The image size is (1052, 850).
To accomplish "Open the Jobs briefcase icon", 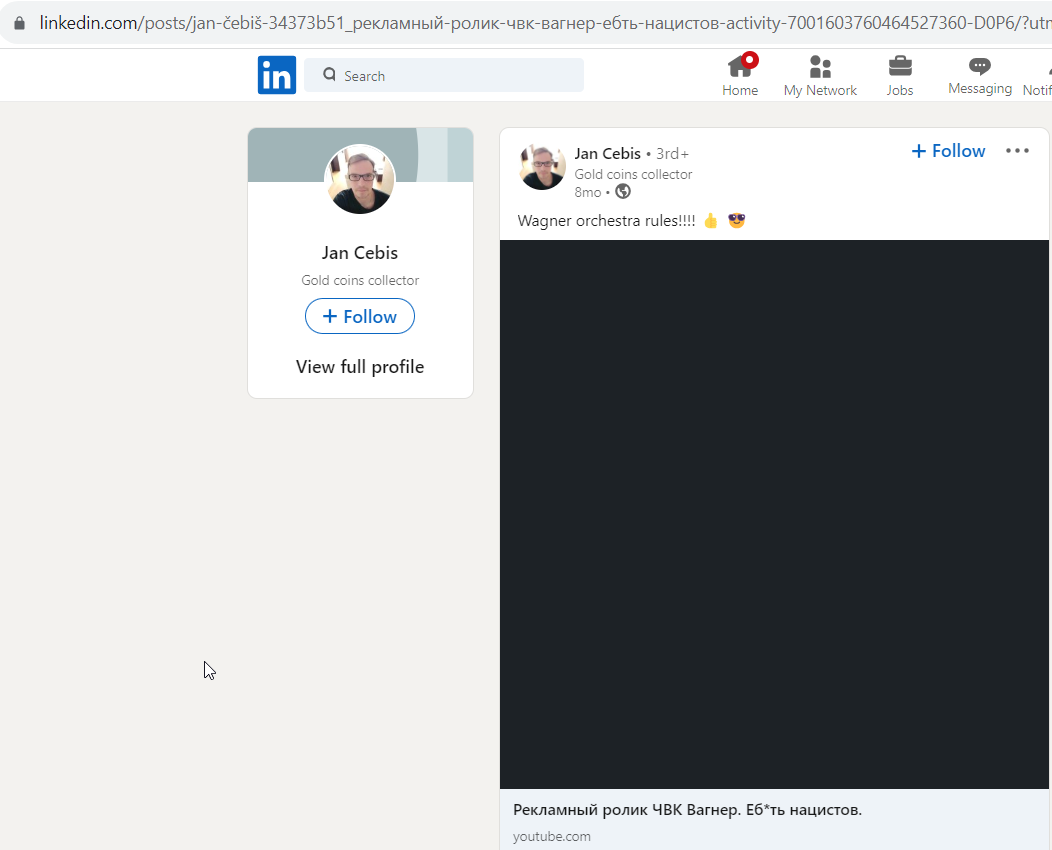I will click(x=900, y=75).
